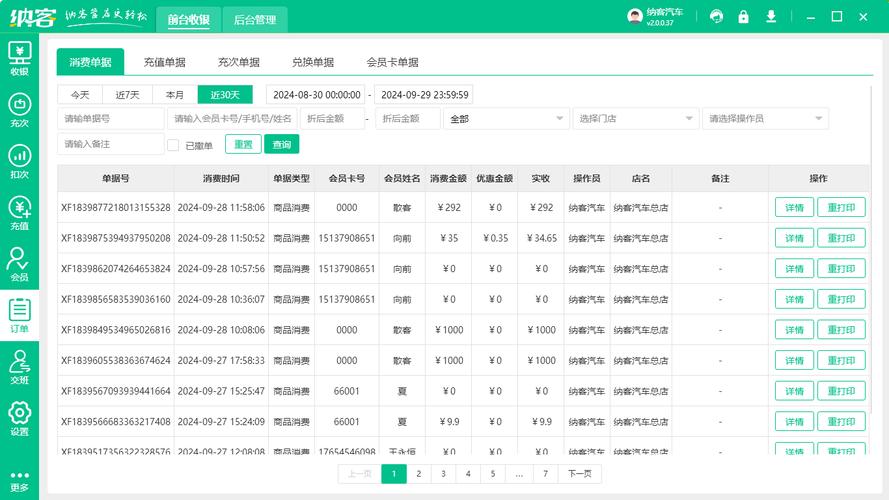Click the 查询 search button

coord(282,144)
